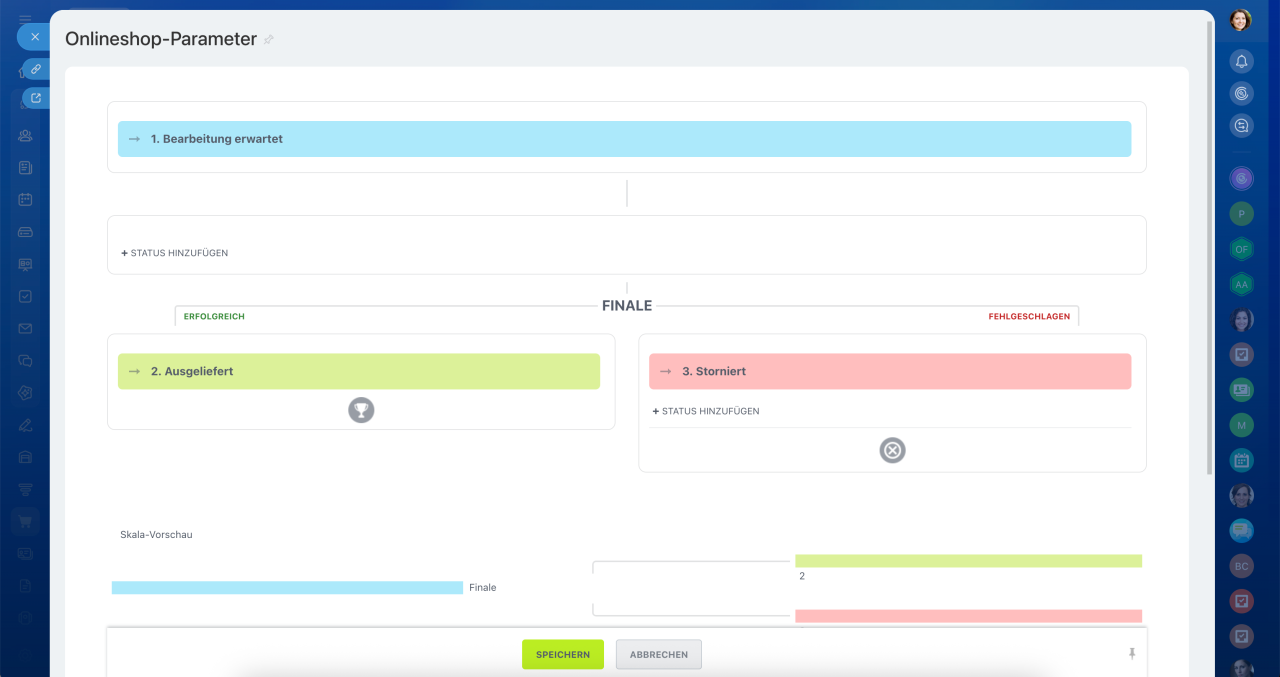Click the shopping cart icon in left sidebar
1280x677 pixels.
click(x=25, y=521)
